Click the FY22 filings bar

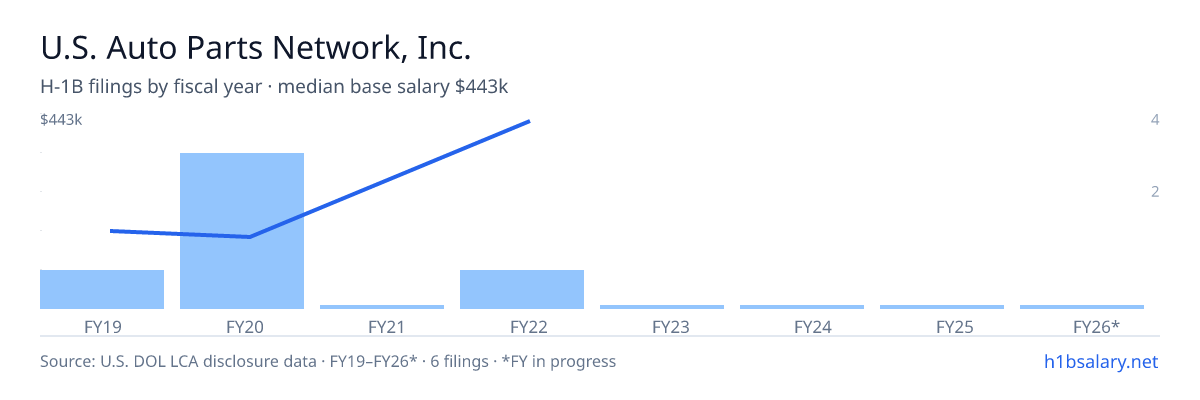pos(522,289)
